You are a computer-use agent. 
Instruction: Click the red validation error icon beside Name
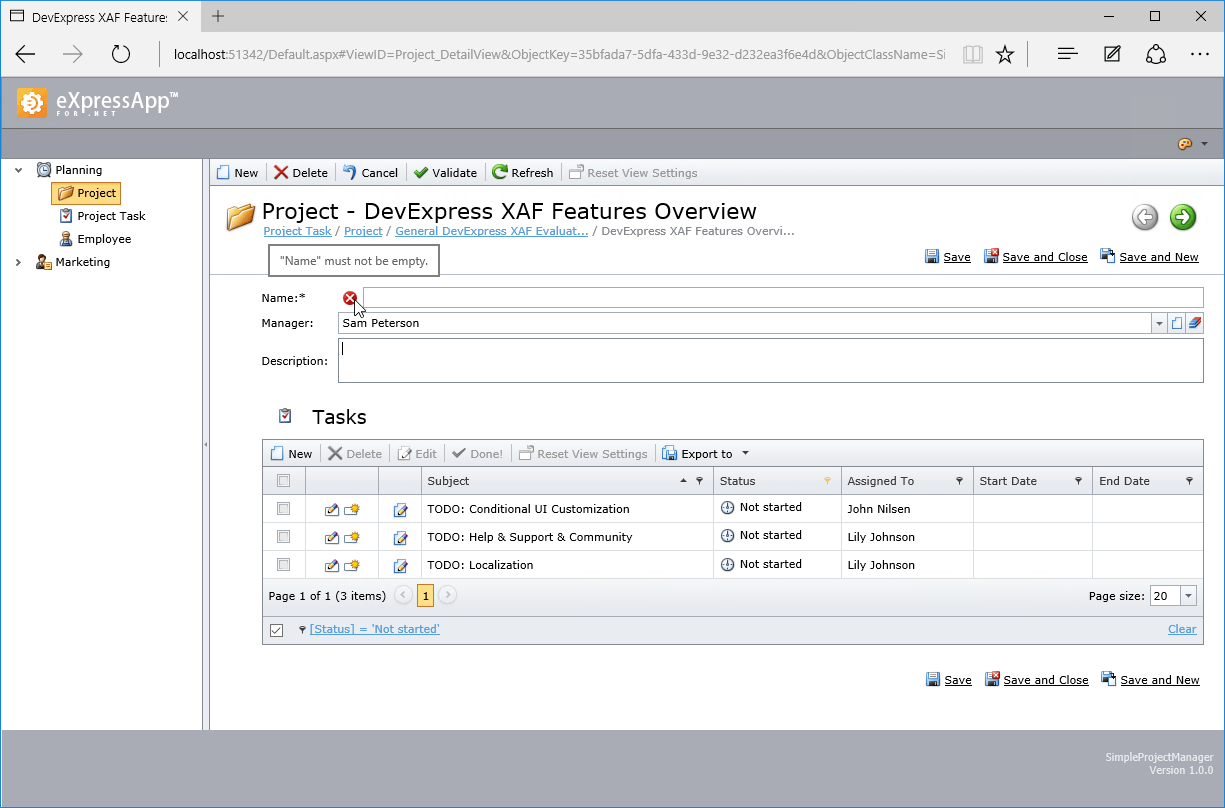click(x=350, y=298)
